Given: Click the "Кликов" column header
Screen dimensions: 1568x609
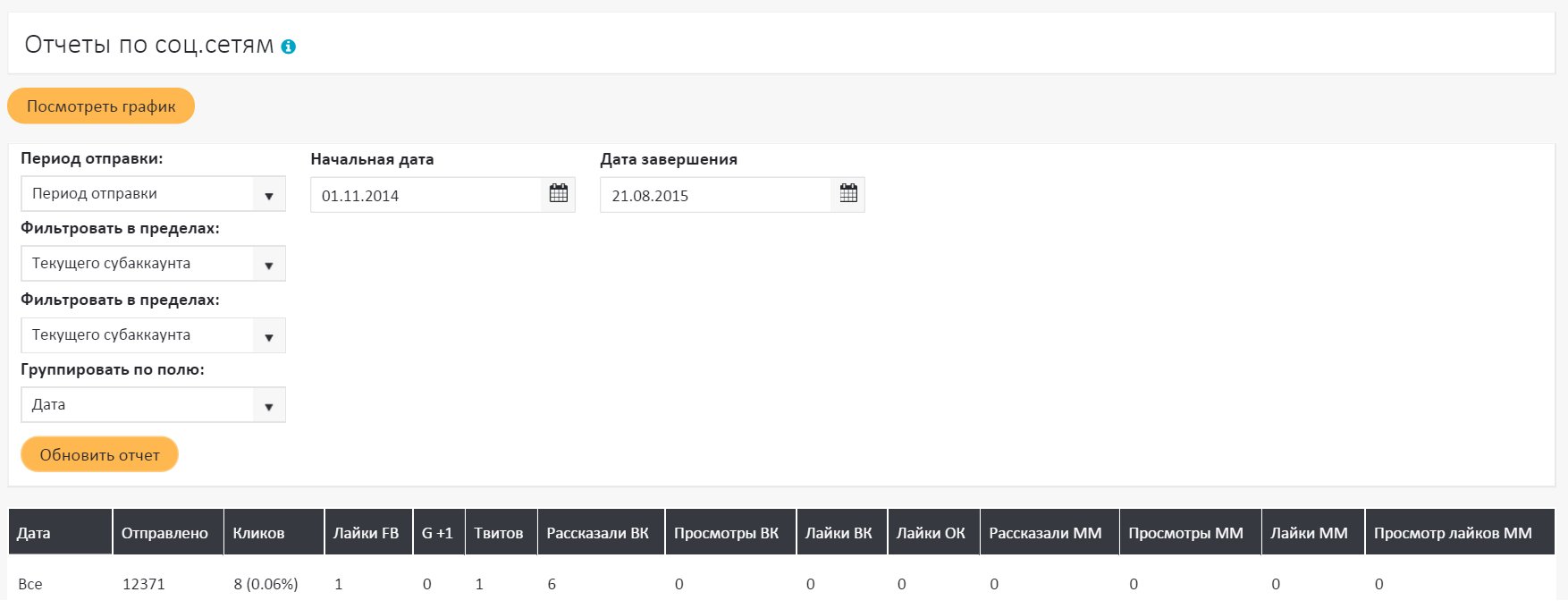Looking at the screenshot, I should pos(258,533).
